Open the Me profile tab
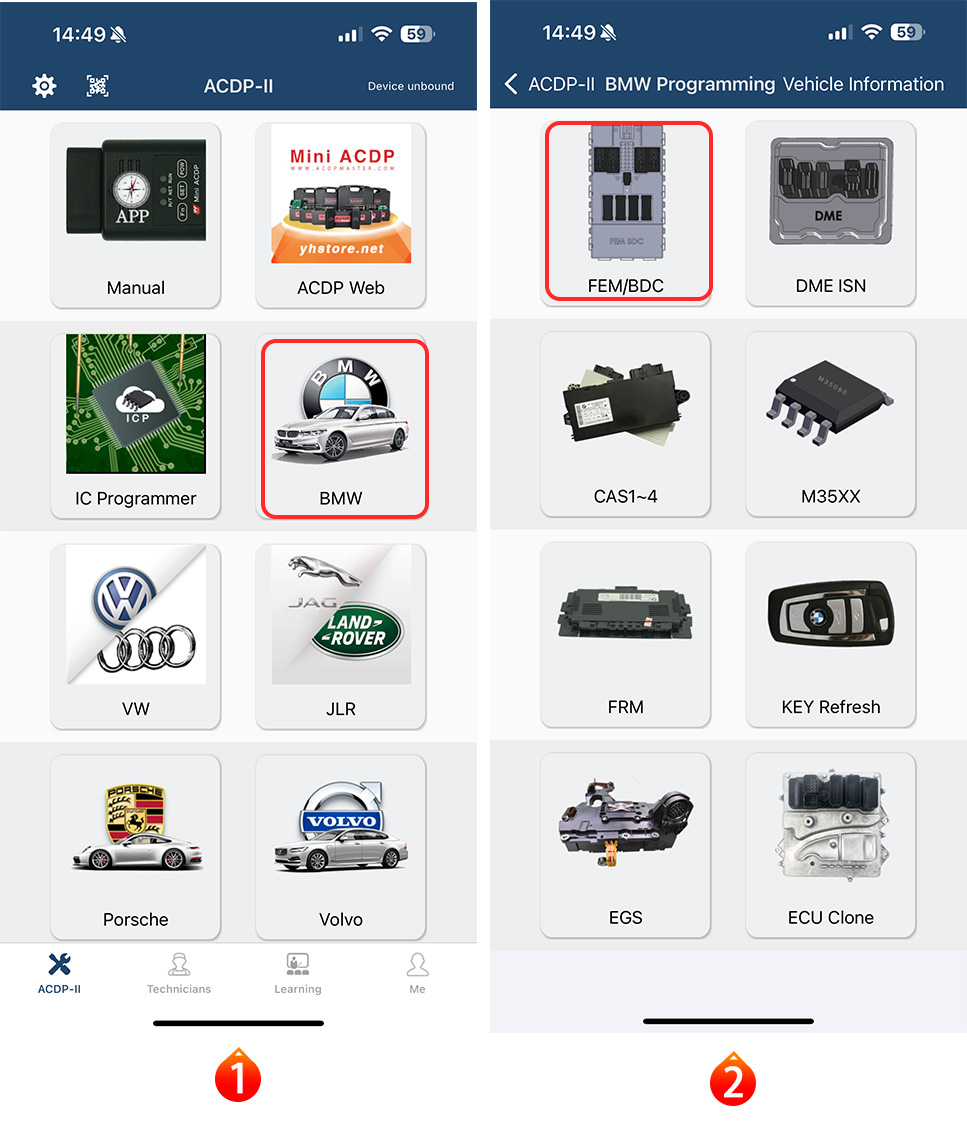967x1144 pixels. click(x=417, y=973)
